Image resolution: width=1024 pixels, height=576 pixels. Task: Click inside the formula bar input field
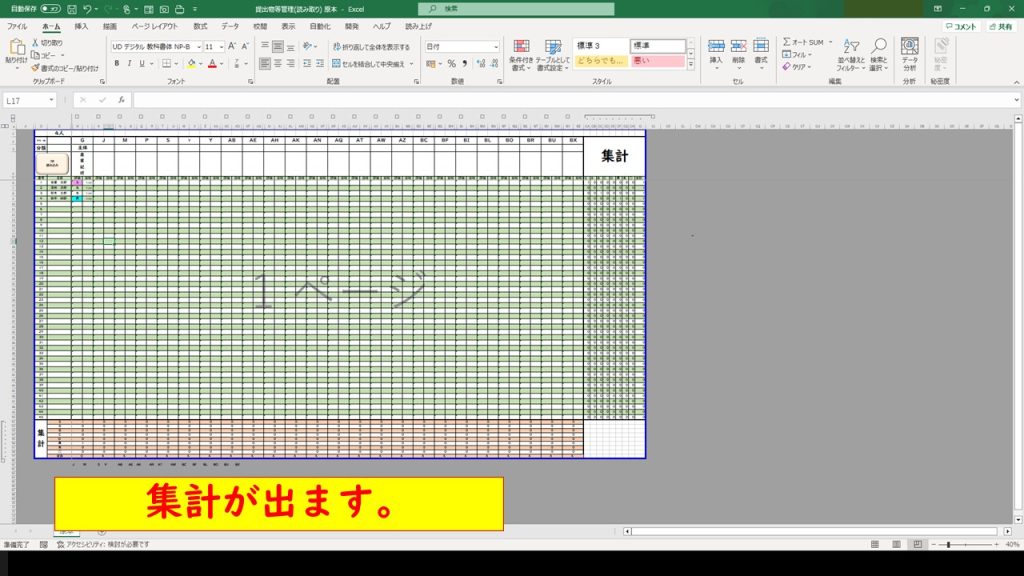(500, 100)
